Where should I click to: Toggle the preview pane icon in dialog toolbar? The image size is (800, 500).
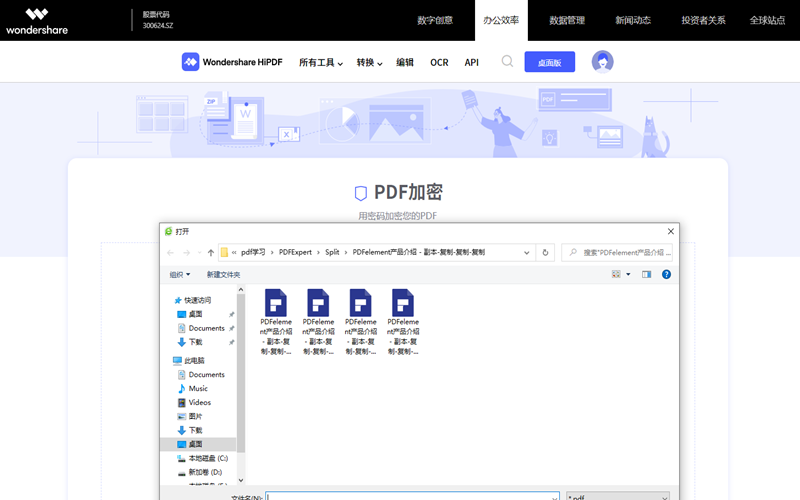pos(646,274)
